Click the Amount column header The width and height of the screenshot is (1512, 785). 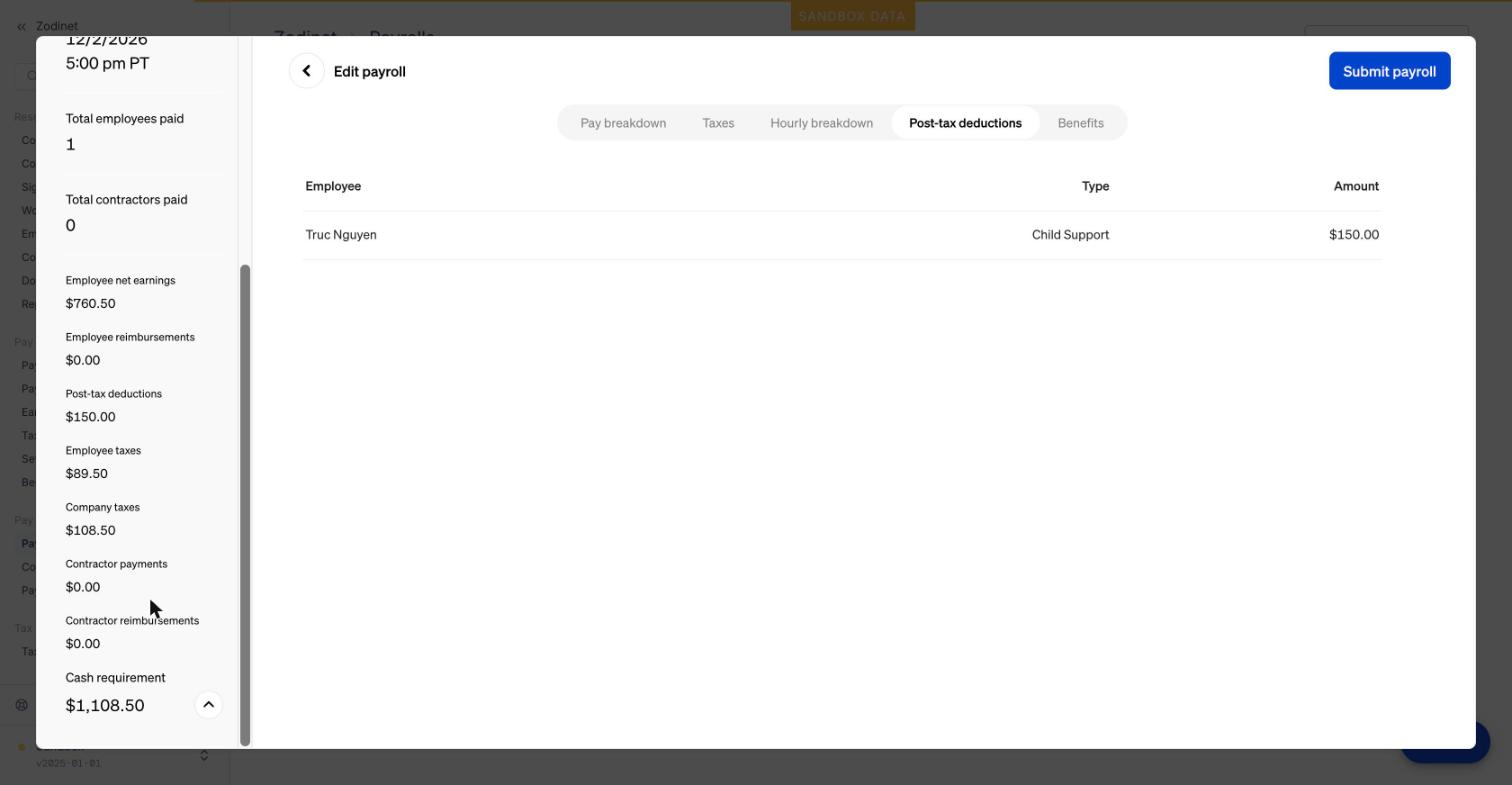tap(1356, 186)
